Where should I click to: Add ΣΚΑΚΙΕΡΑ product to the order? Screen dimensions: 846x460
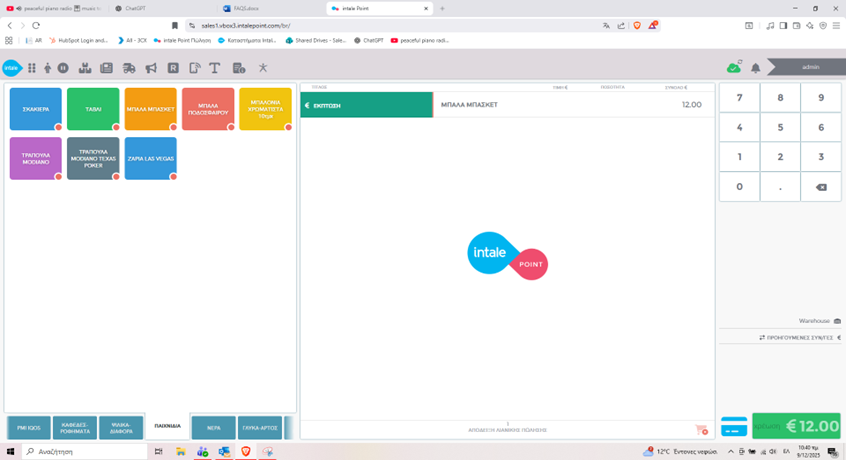pyautogui.click(x=36, y=109)
